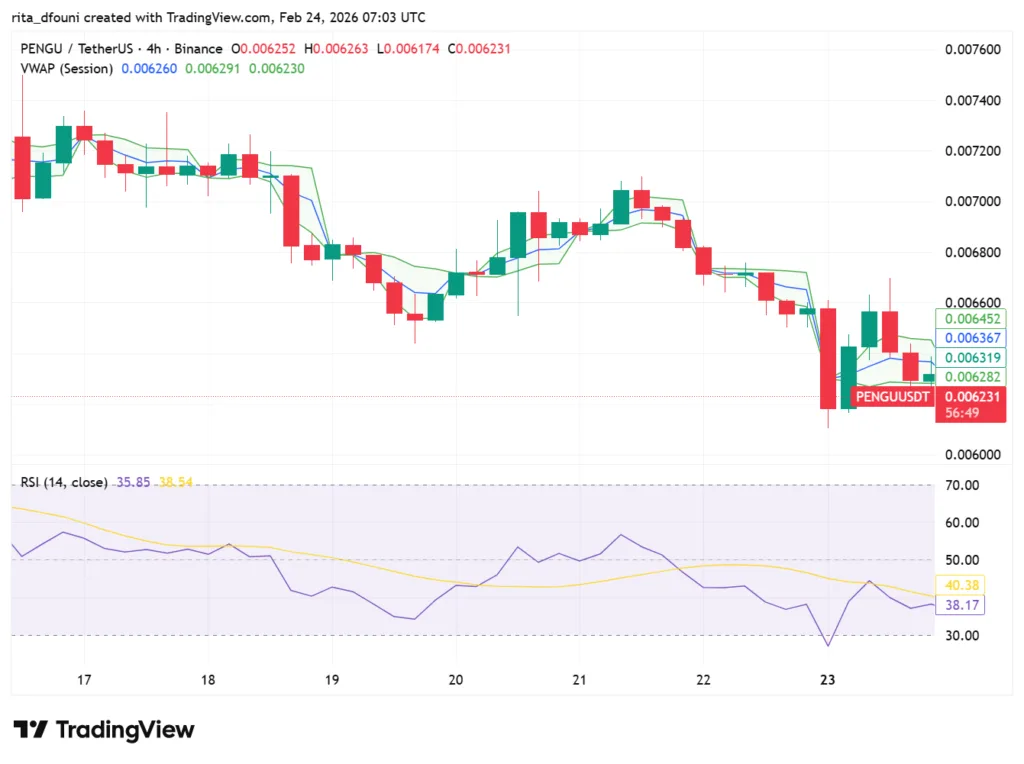
Task: Click the purple RSI reading 35.85
Action: tap(134, 481)
